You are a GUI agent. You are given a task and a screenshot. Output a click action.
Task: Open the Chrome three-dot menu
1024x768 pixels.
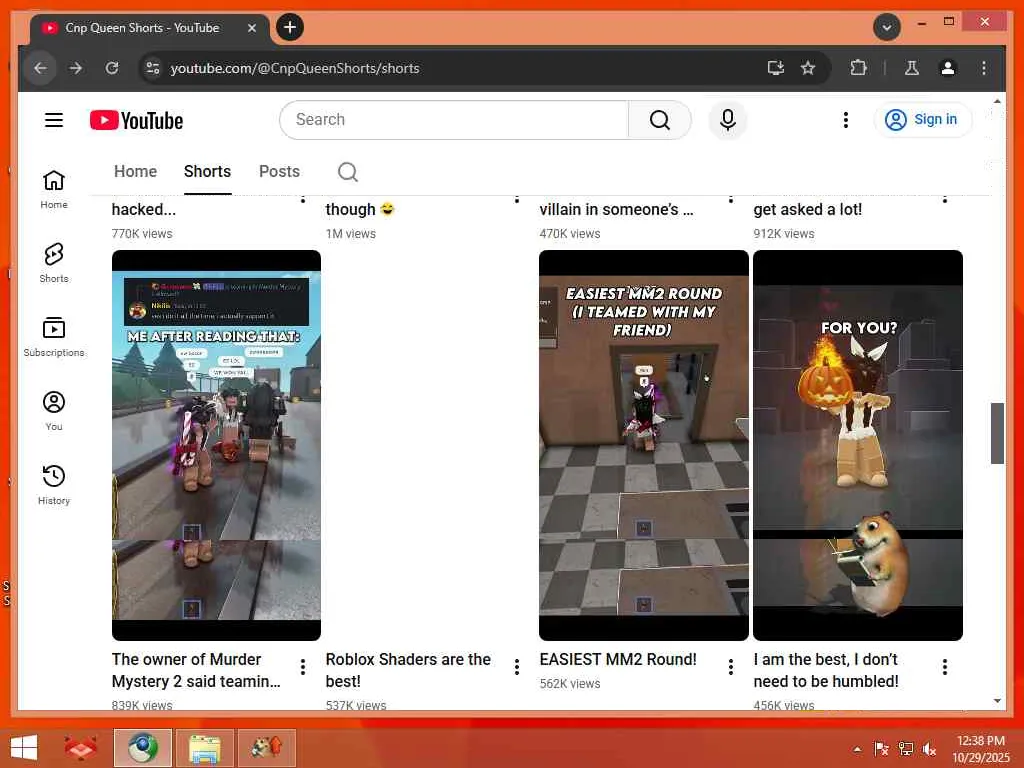coord(984,68)
